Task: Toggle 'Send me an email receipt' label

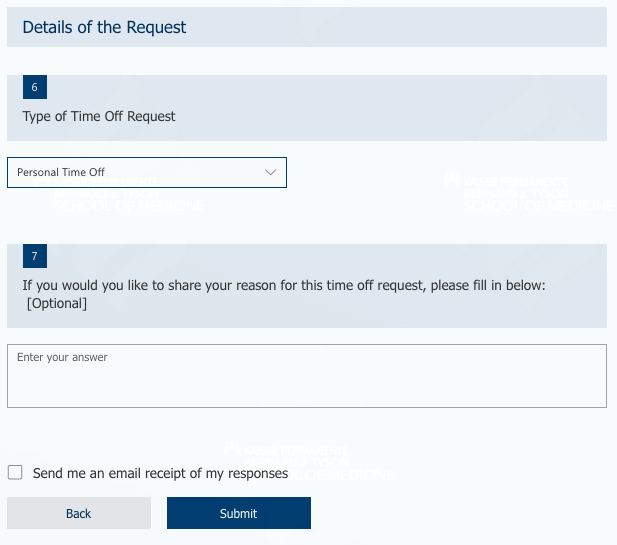Action: click(160, 473)
